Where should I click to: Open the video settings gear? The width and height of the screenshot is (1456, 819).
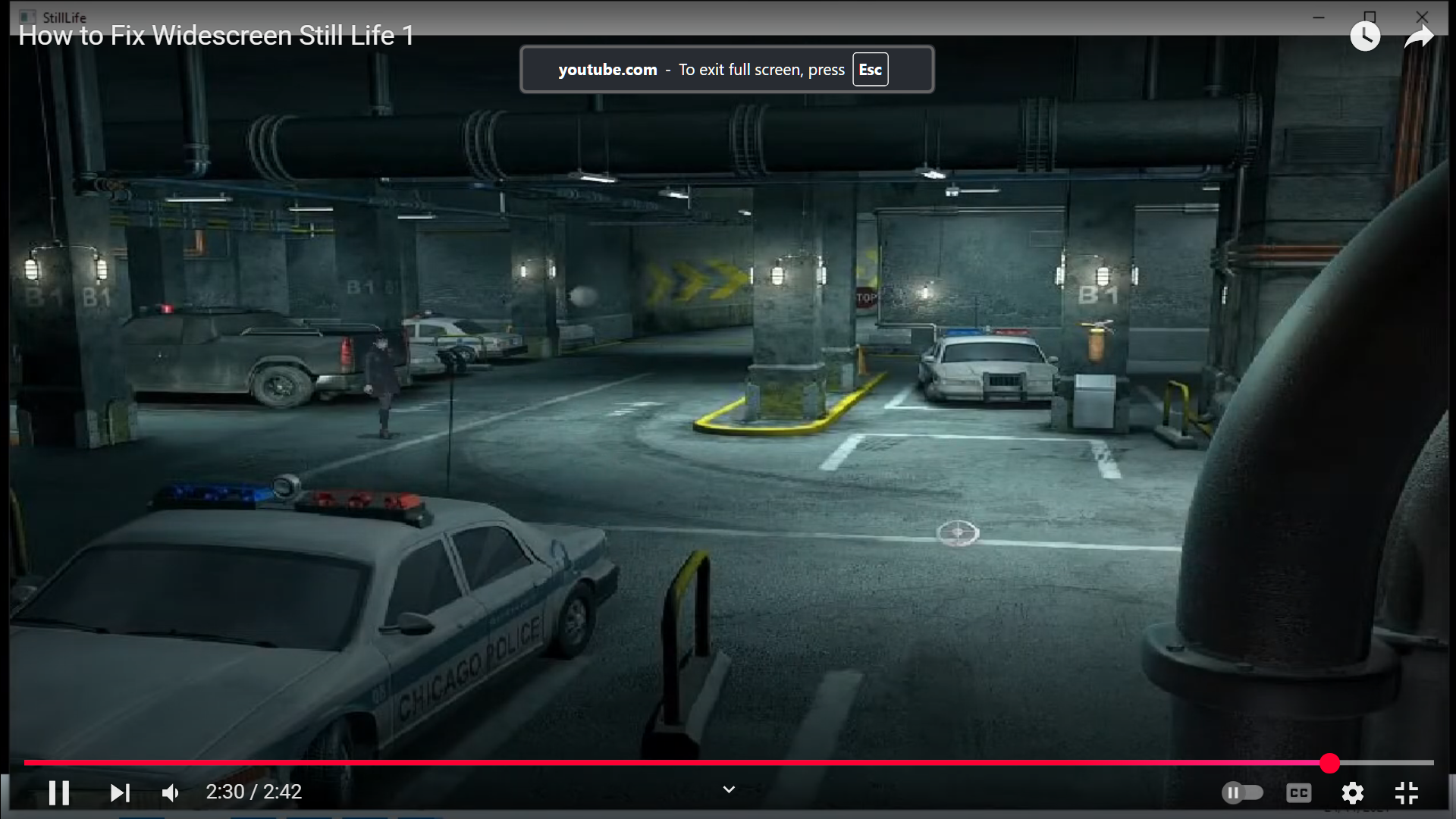click(1352, 793)
